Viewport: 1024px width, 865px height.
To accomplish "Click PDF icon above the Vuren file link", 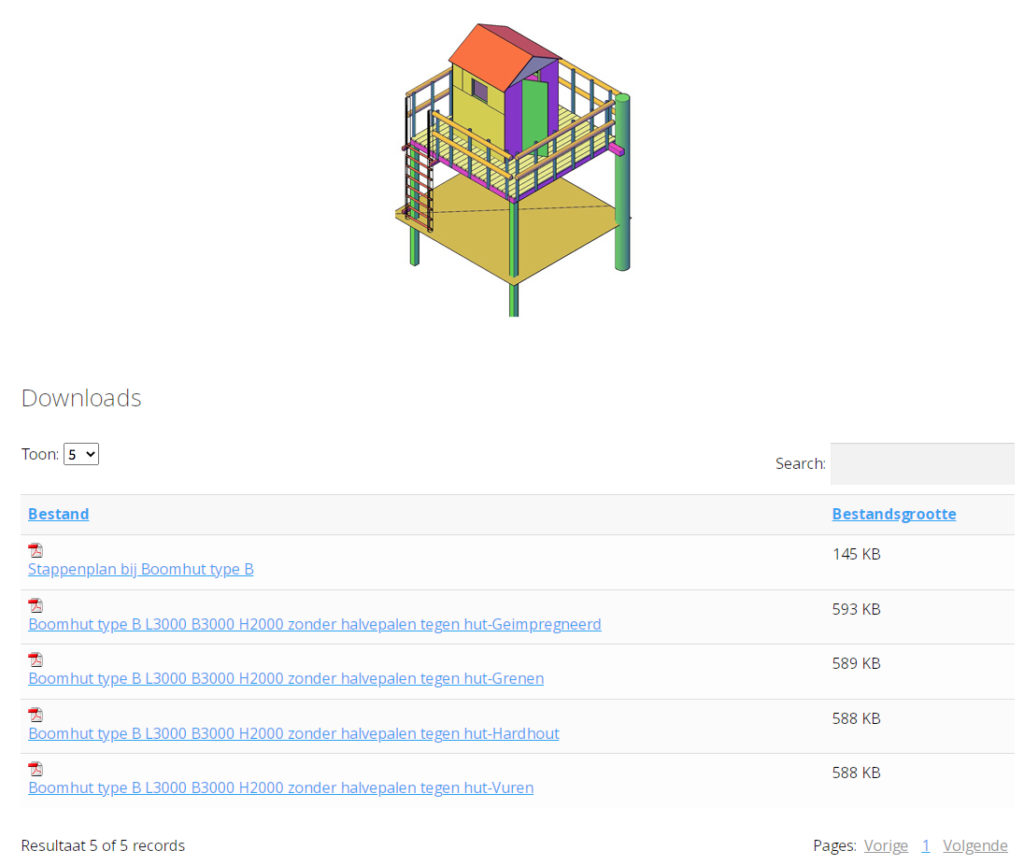I will pyautogui.click(x=35, y=769).
